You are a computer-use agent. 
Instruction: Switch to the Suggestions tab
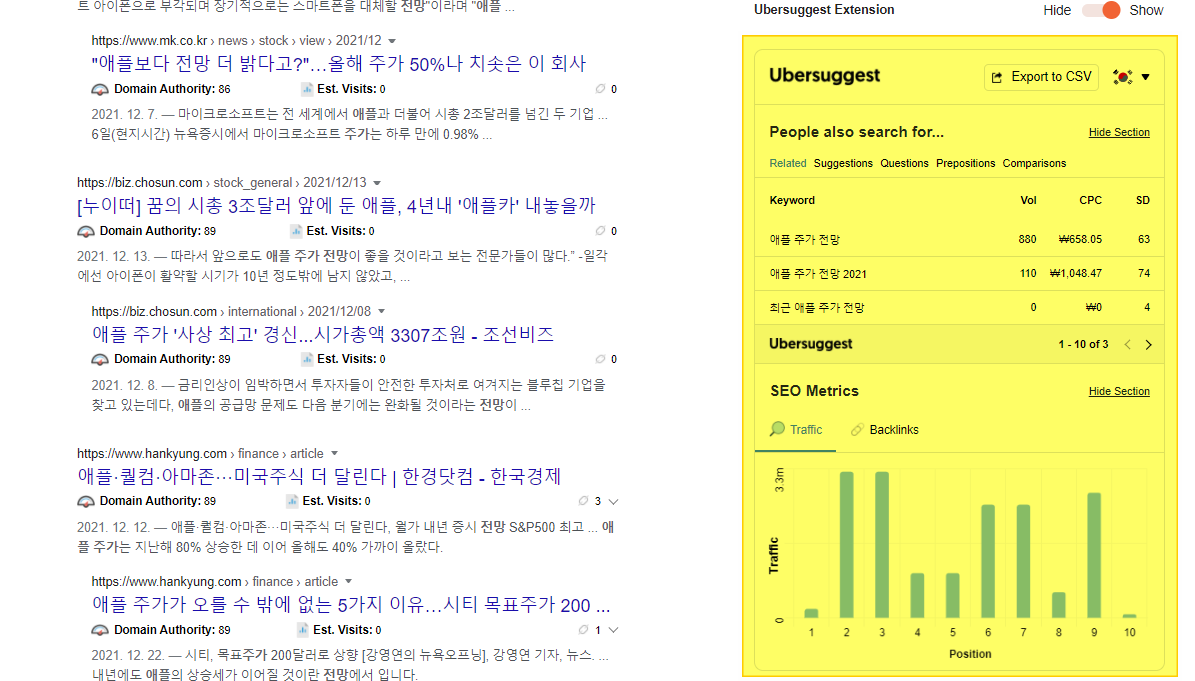[843, 163]
